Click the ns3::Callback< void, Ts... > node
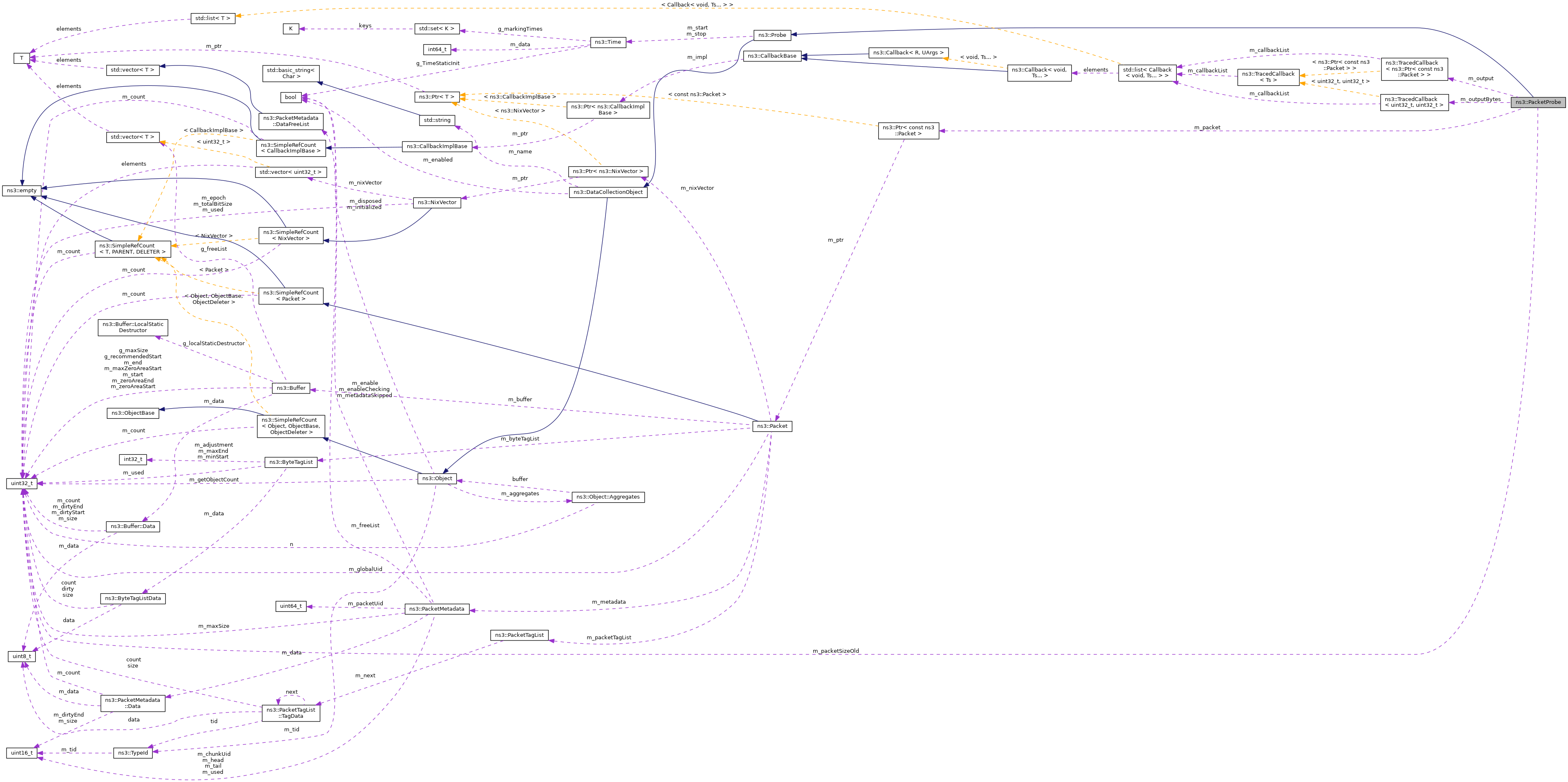 tap(1039, 73)
